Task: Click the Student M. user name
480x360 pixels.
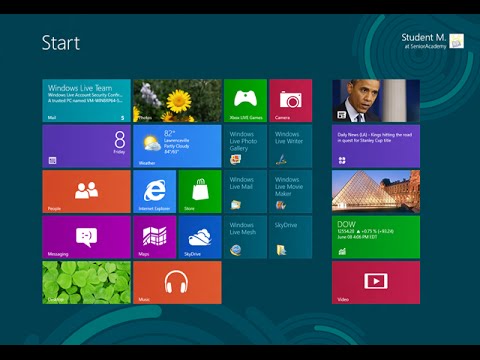Action: (x=423, y=37)
